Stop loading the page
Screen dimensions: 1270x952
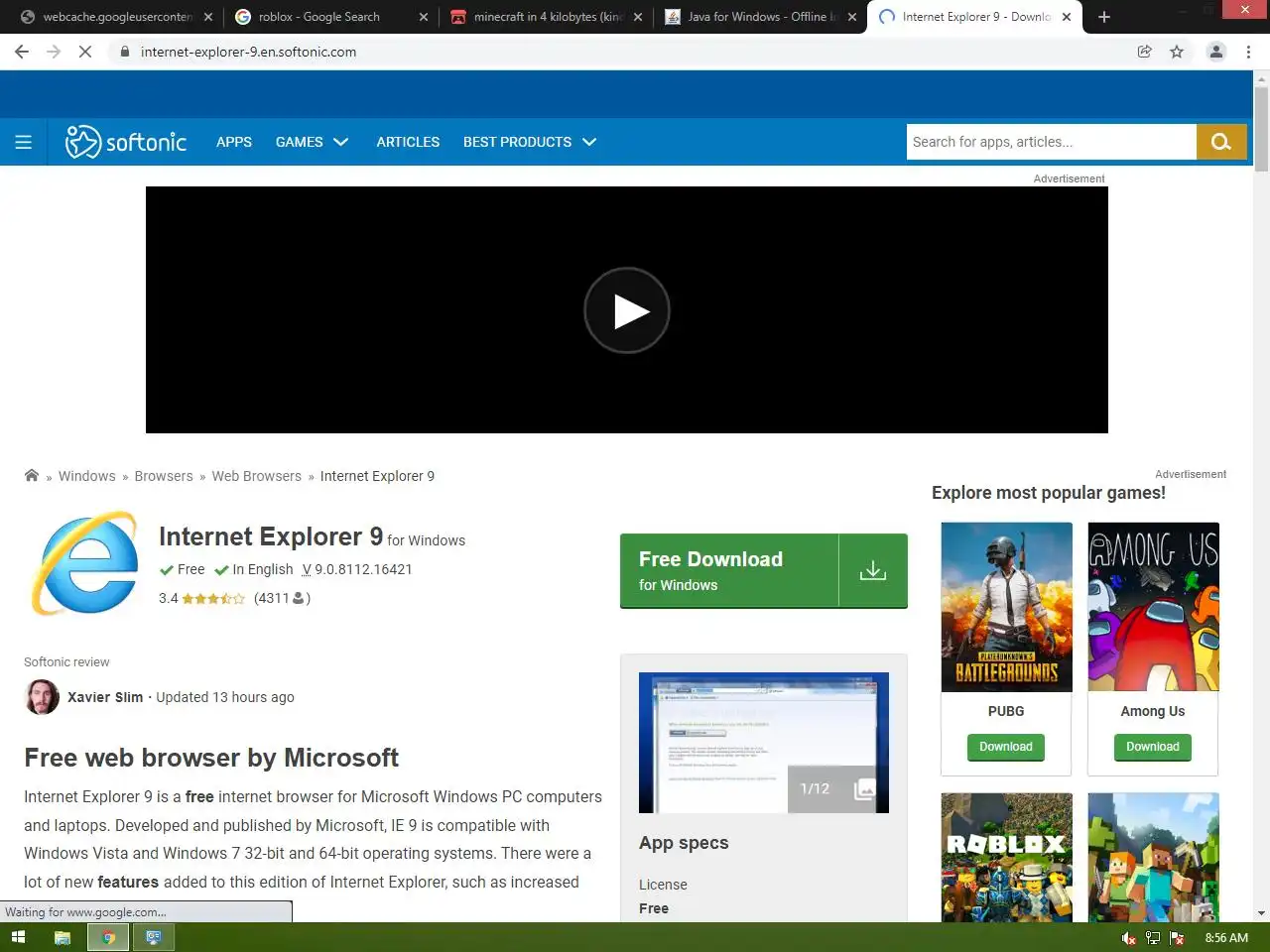point(85,52)
